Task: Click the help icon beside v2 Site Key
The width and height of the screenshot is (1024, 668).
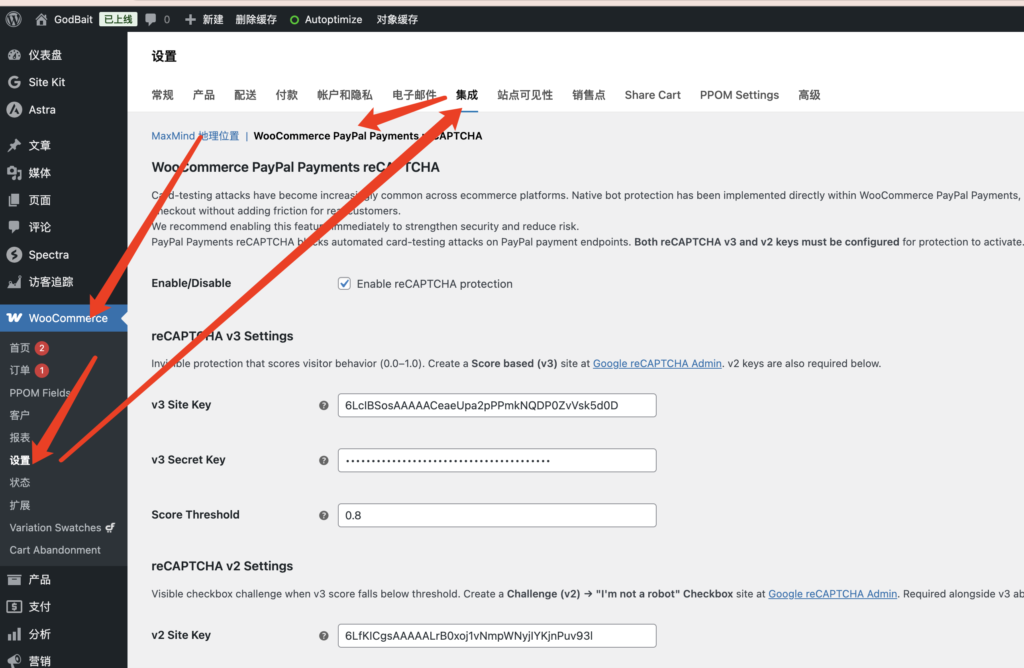Action: click(x=323, y=636)
